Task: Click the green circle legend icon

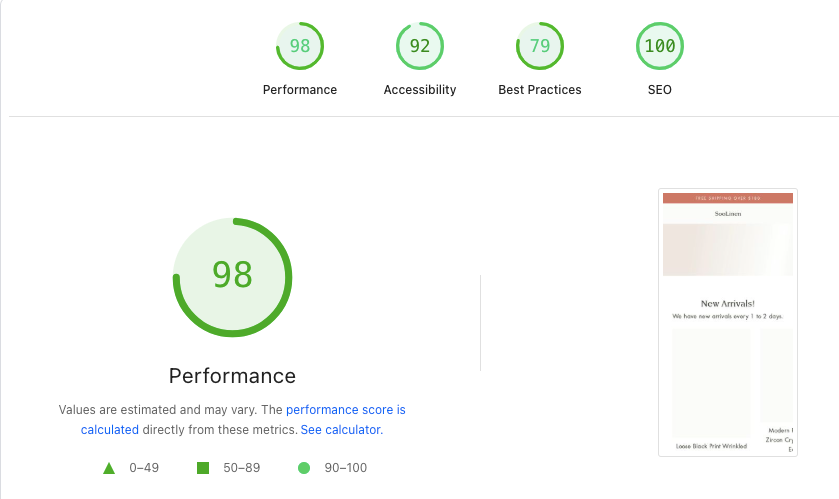Action: coord(304,468)
